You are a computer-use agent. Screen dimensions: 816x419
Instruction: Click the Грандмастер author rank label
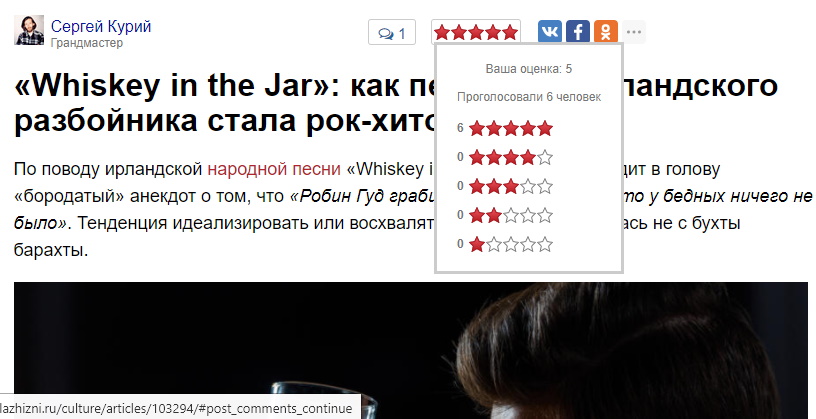coord(87,43)
